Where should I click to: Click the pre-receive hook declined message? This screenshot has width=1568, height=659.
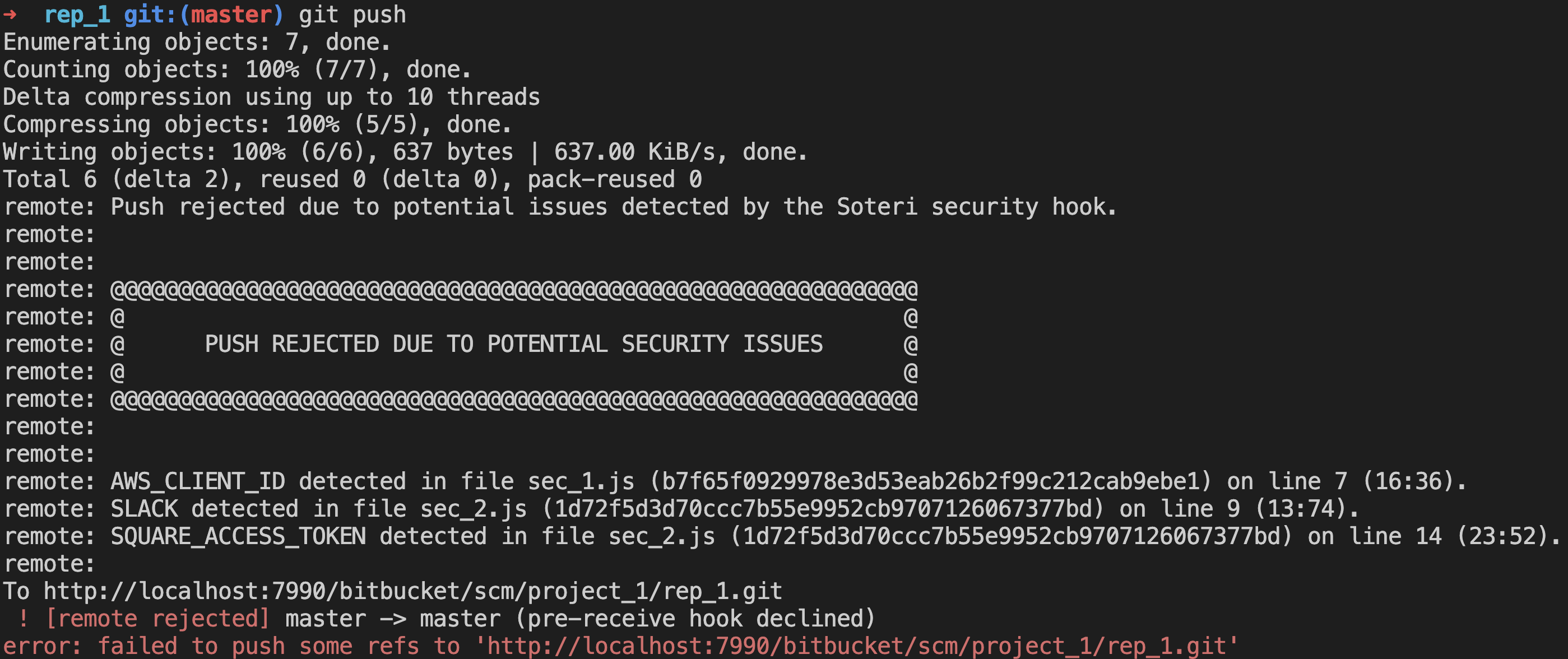tap(695, 619)
